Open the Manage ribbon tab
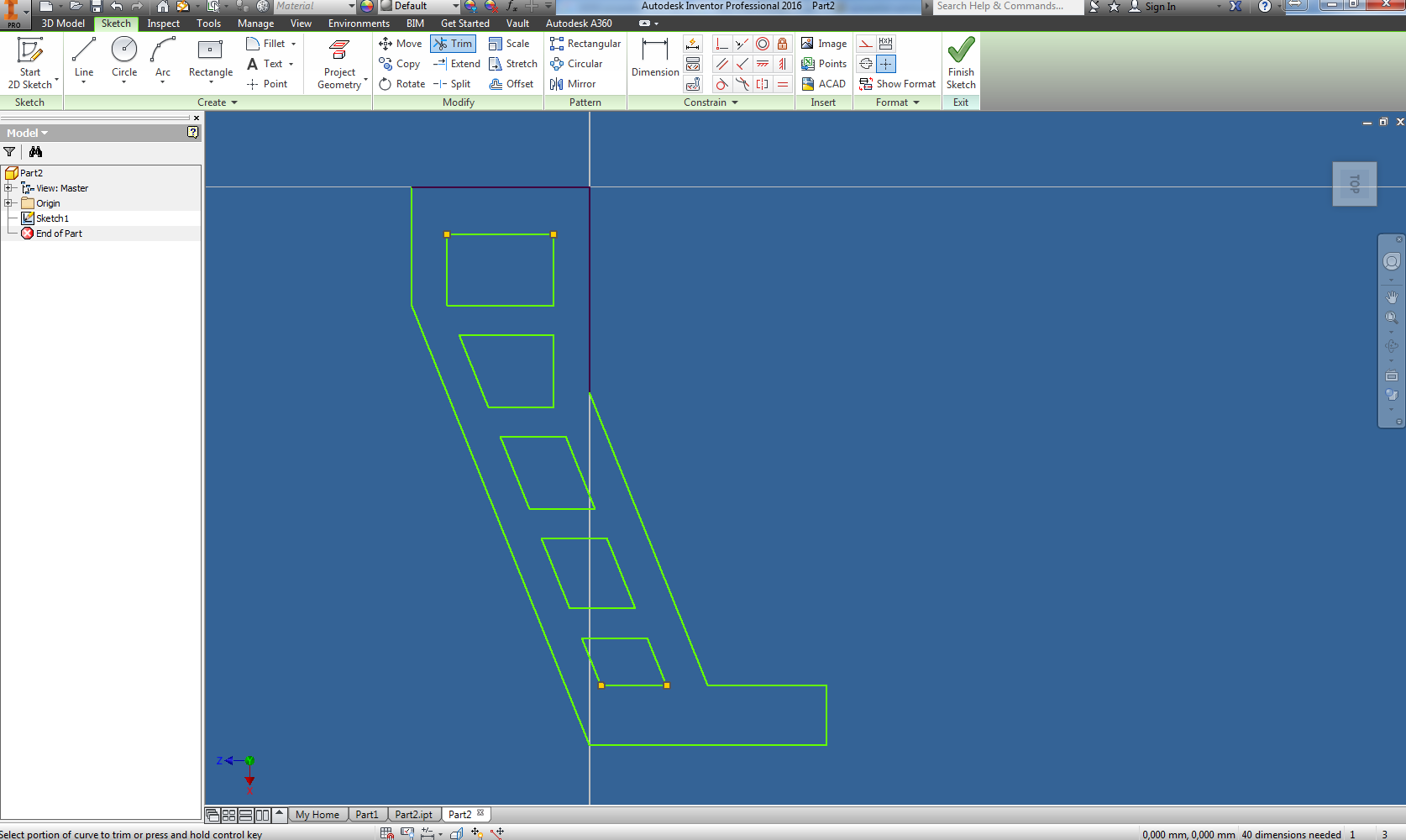This screenshot has width=1406, height=840. [x=255, y=24]
